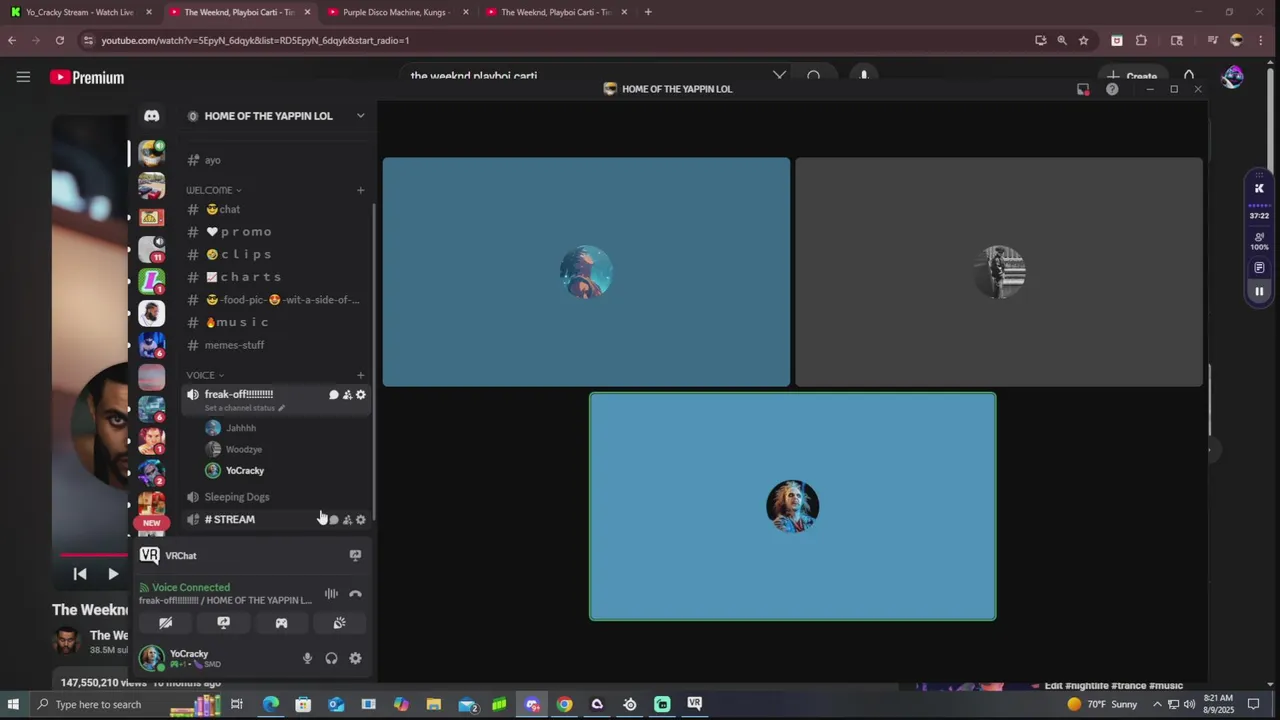Open Chrome three-dot menu
The width and height of the screenshot is (1280, 720).
(1262, 40)
